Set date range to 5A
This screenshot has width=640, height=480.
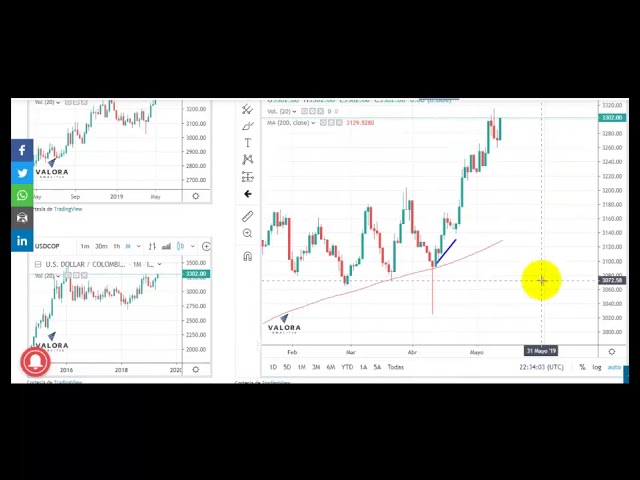pyautogui.click(x=377, y=367)
